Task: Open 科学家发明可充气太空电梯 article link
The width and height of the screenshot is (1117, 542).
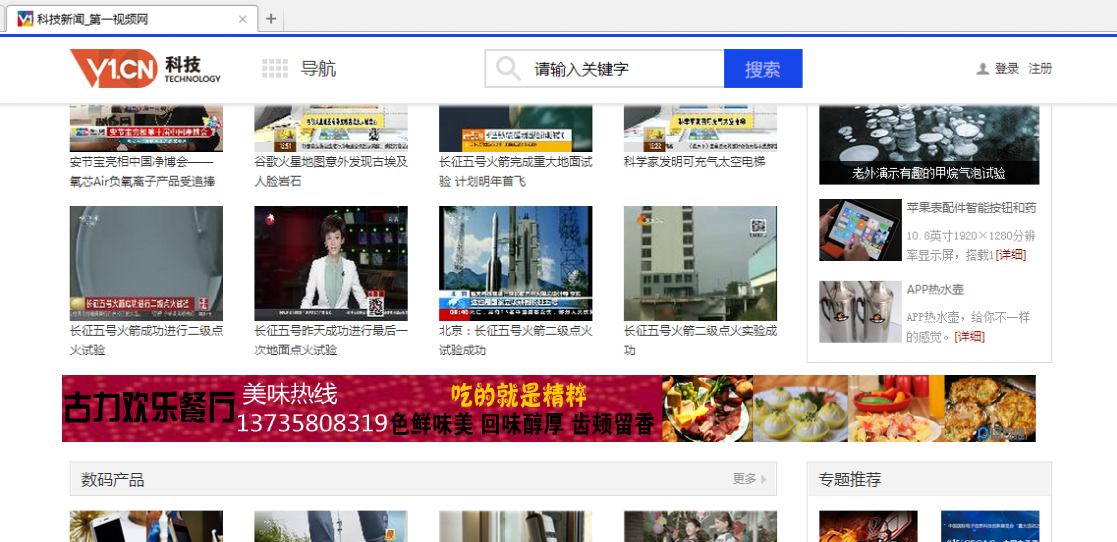Action: (694, 161)
